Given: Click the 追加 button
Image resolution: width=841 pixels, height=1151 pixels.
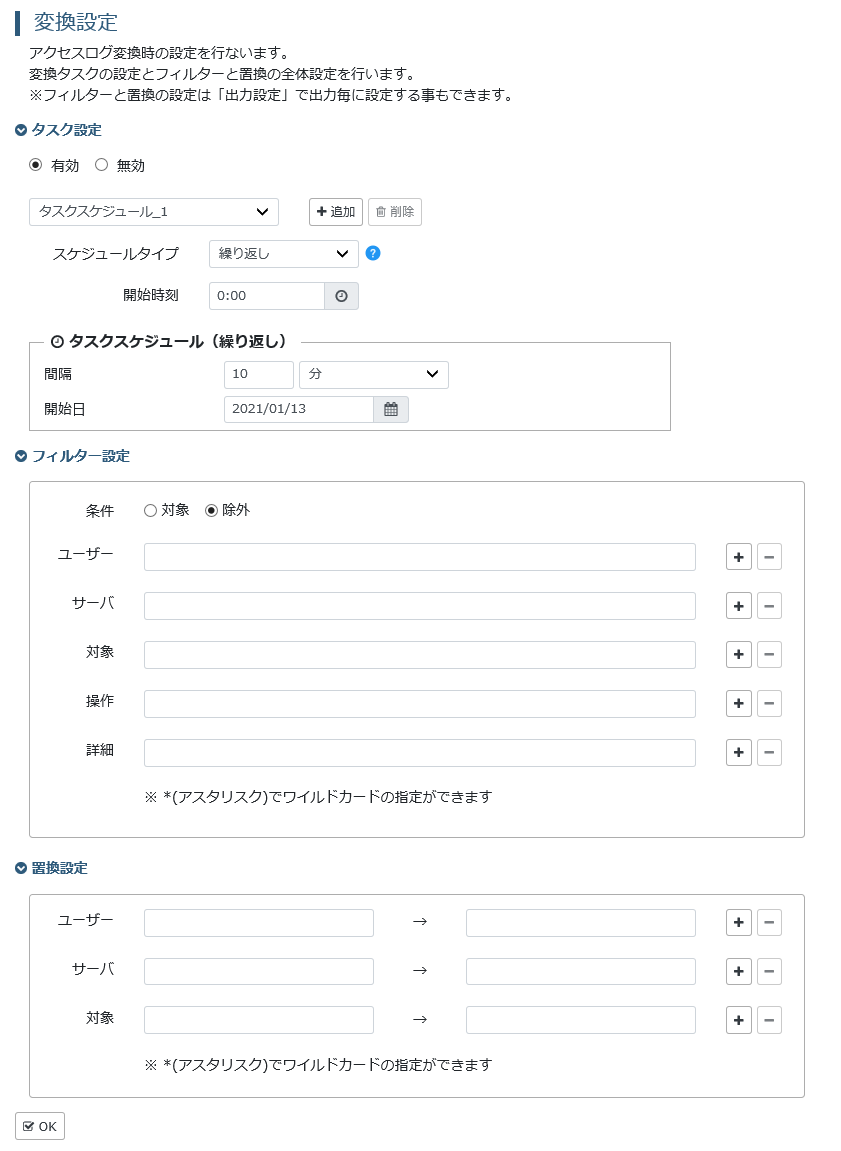Looking at the screenshot, I should 336,211.
